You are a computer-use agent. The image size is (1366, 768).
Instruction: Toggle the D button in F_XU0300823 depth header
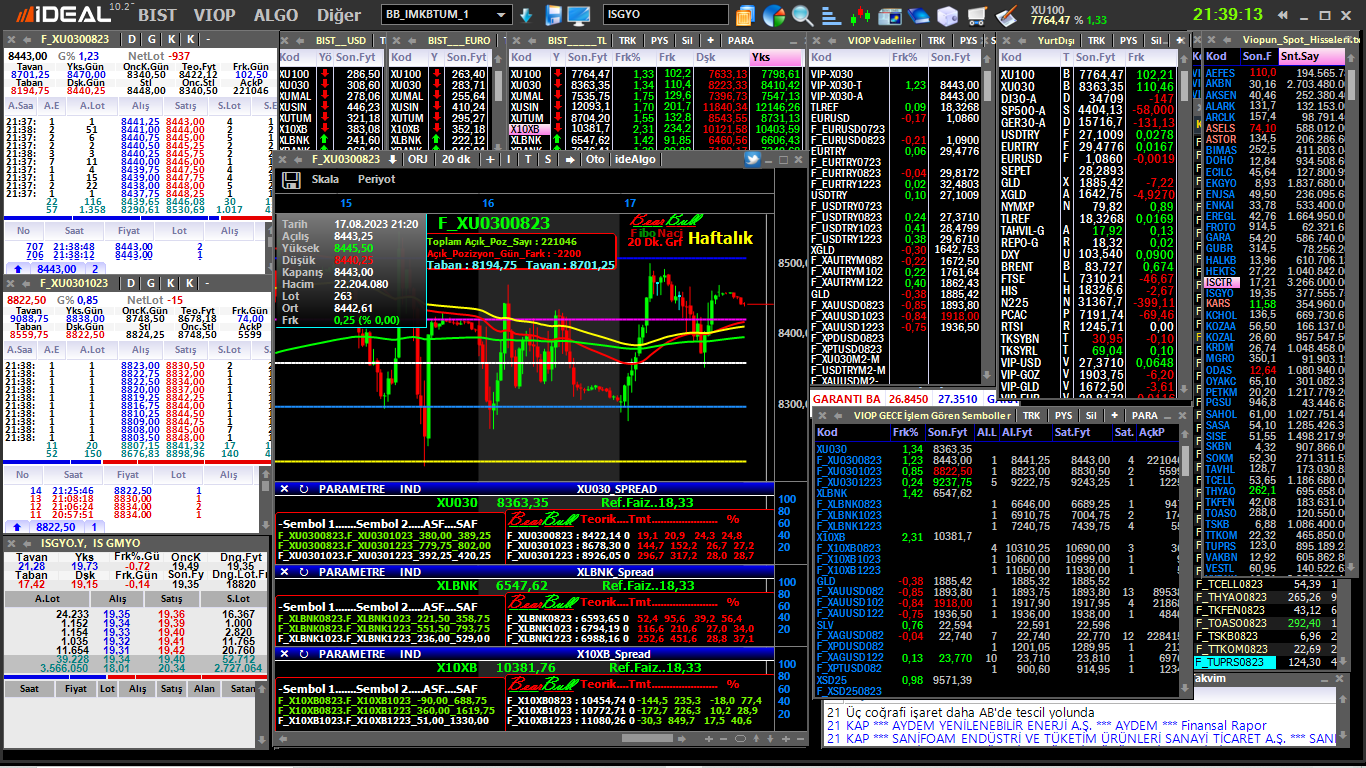pos(133,39)
